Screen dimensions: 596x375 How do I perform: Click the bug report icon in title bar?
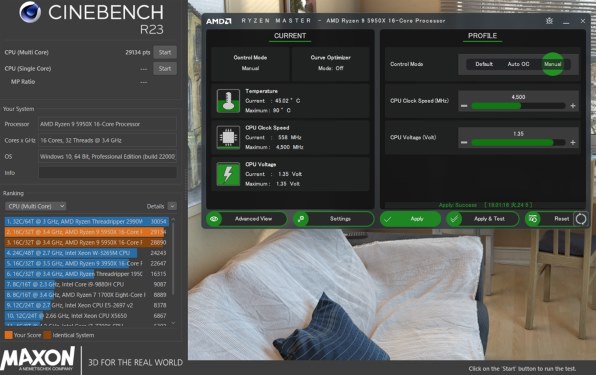click(549, 21)
